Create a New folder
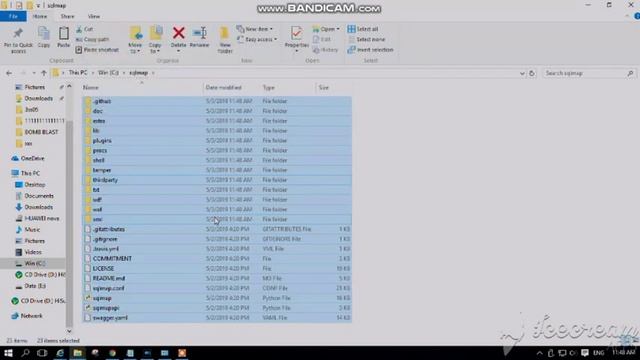The height and width of the screenshot is (360, 640). pos(224,40)
